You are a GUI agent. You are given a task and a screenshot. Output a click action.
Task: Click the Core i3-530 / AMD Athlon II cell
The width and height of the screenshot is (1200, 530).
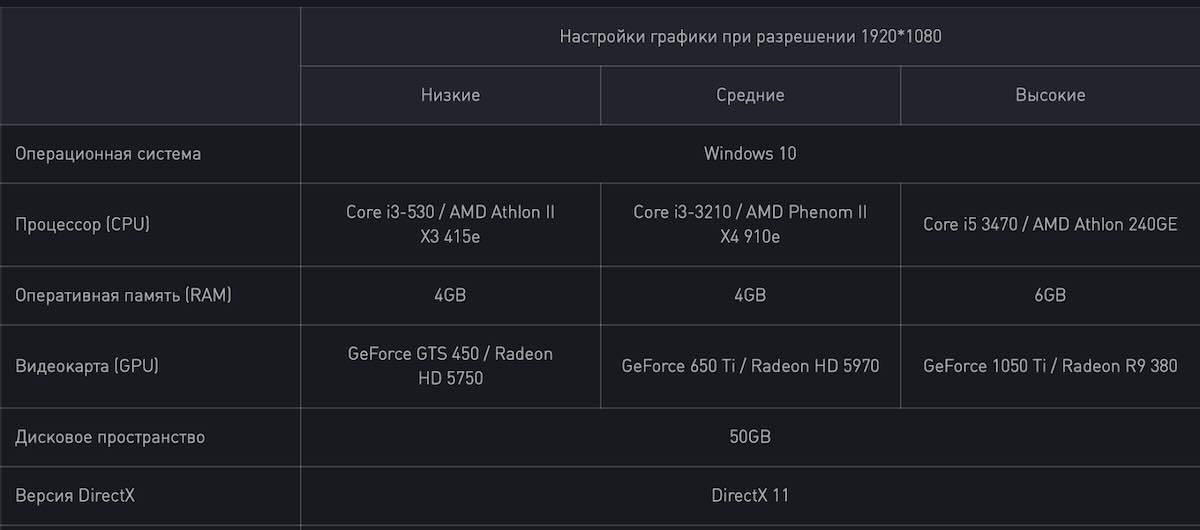point(450,224)
